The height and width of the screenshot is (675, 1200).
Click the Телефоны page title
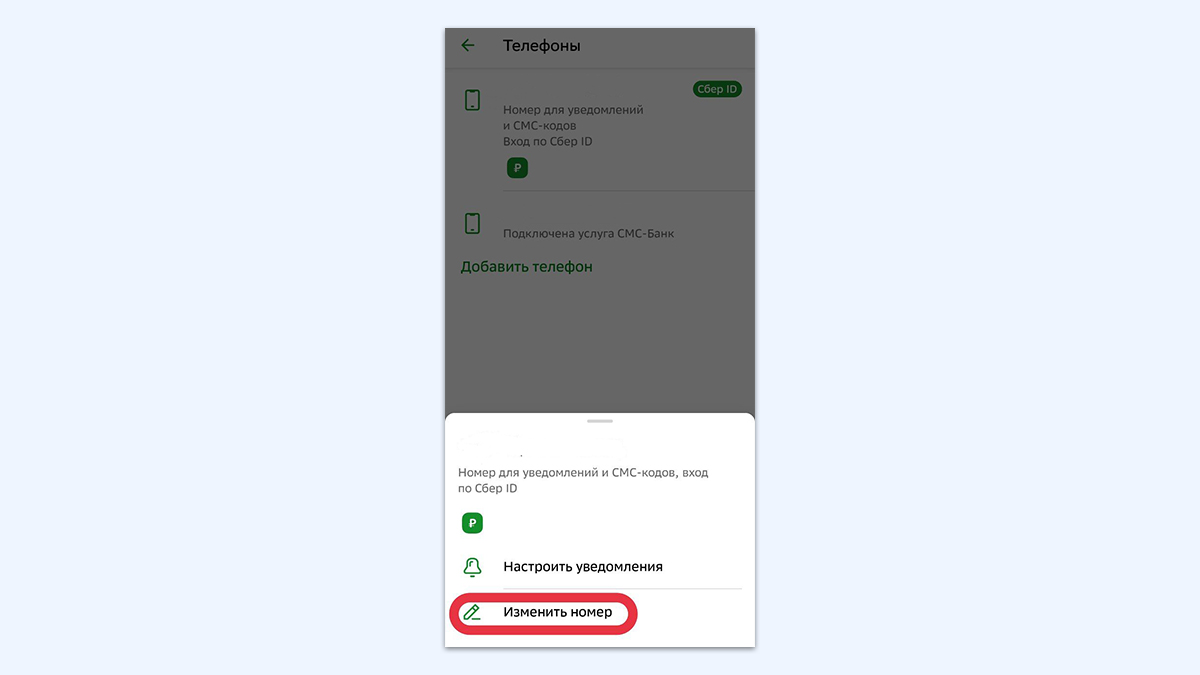pyautogui.click(x=541, y=46)
